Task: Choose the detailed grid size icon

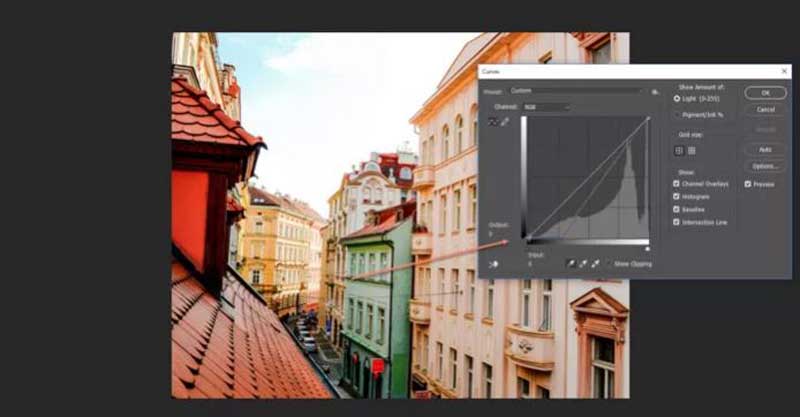Action: (691, 150)
